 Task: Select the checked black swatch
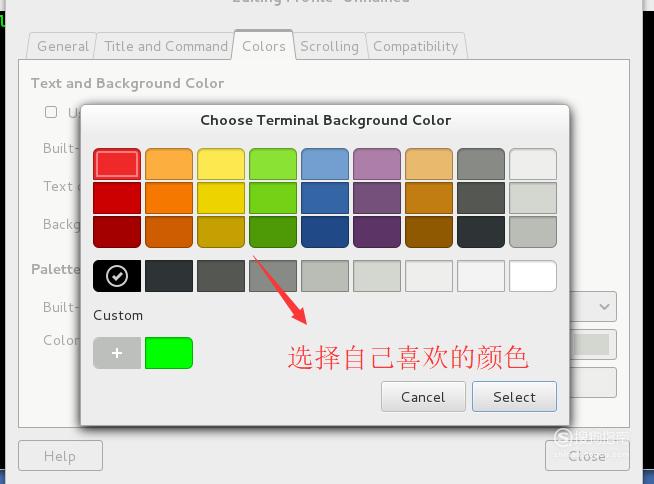[x=117, y=276]
